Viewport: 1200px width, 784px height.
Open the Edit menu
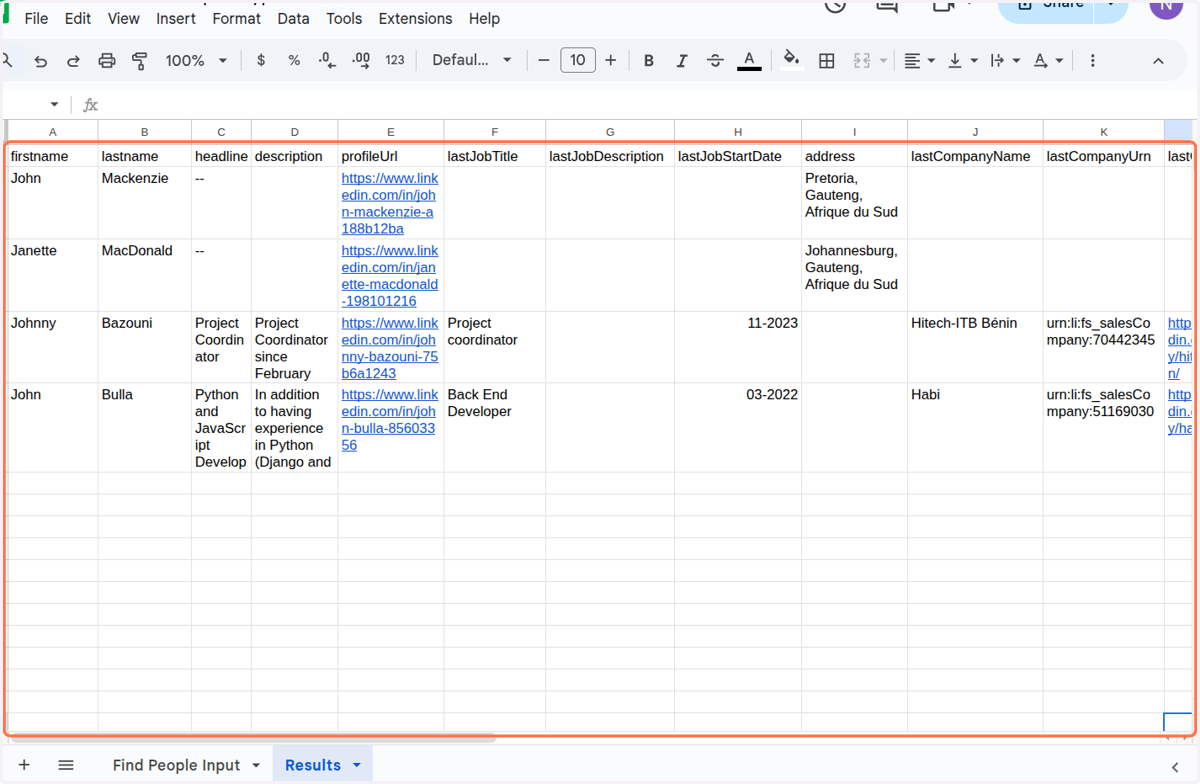pyautogui.click(x=76, y=18)
